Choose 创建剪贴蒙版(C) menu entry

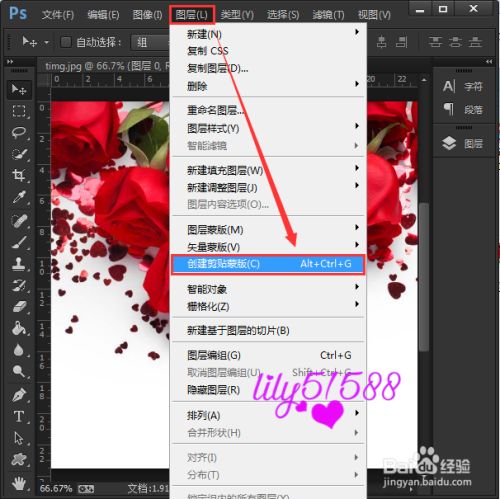268,264
